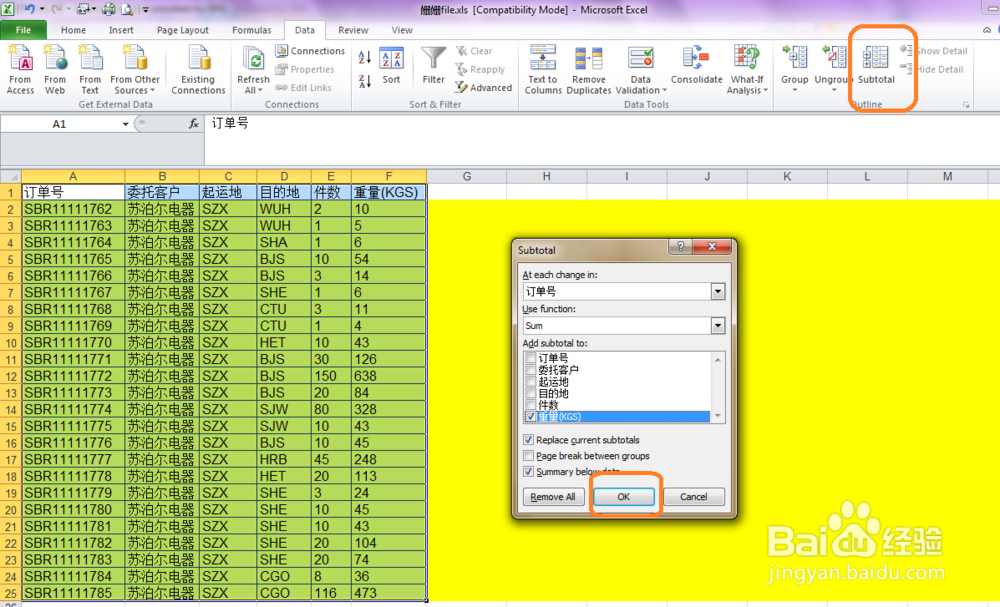The image size is (1000, 607).
Task: Click Reapply filter
Action: coord(480,69)
